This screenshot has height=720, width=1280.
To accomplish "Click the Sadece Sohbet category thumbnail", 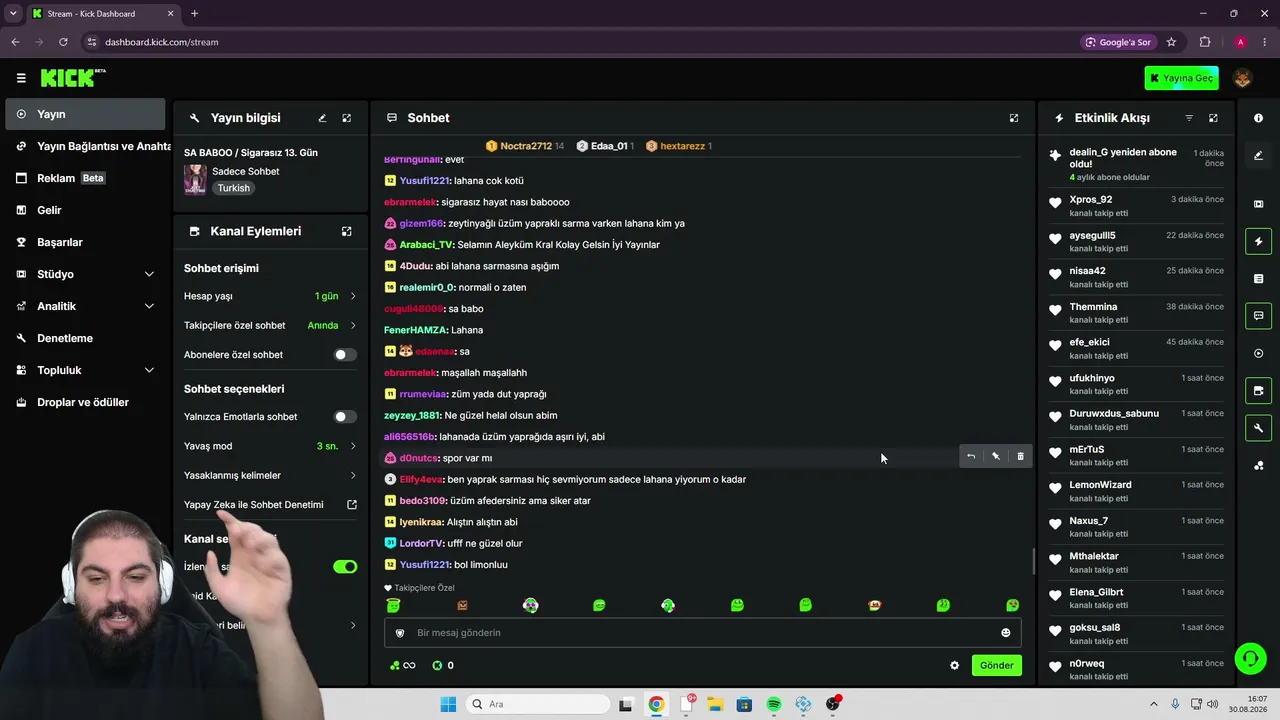I will pos(195,179).
